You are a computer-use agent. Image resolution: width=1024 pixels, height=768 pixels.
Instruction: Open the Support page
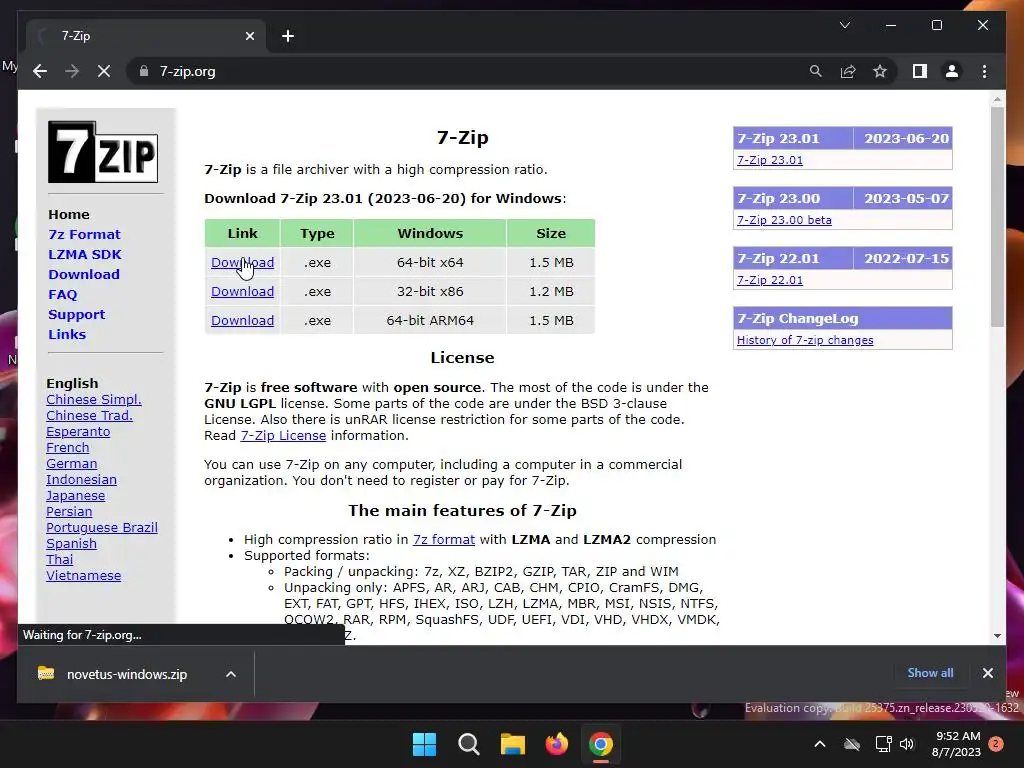pos(76,315)
